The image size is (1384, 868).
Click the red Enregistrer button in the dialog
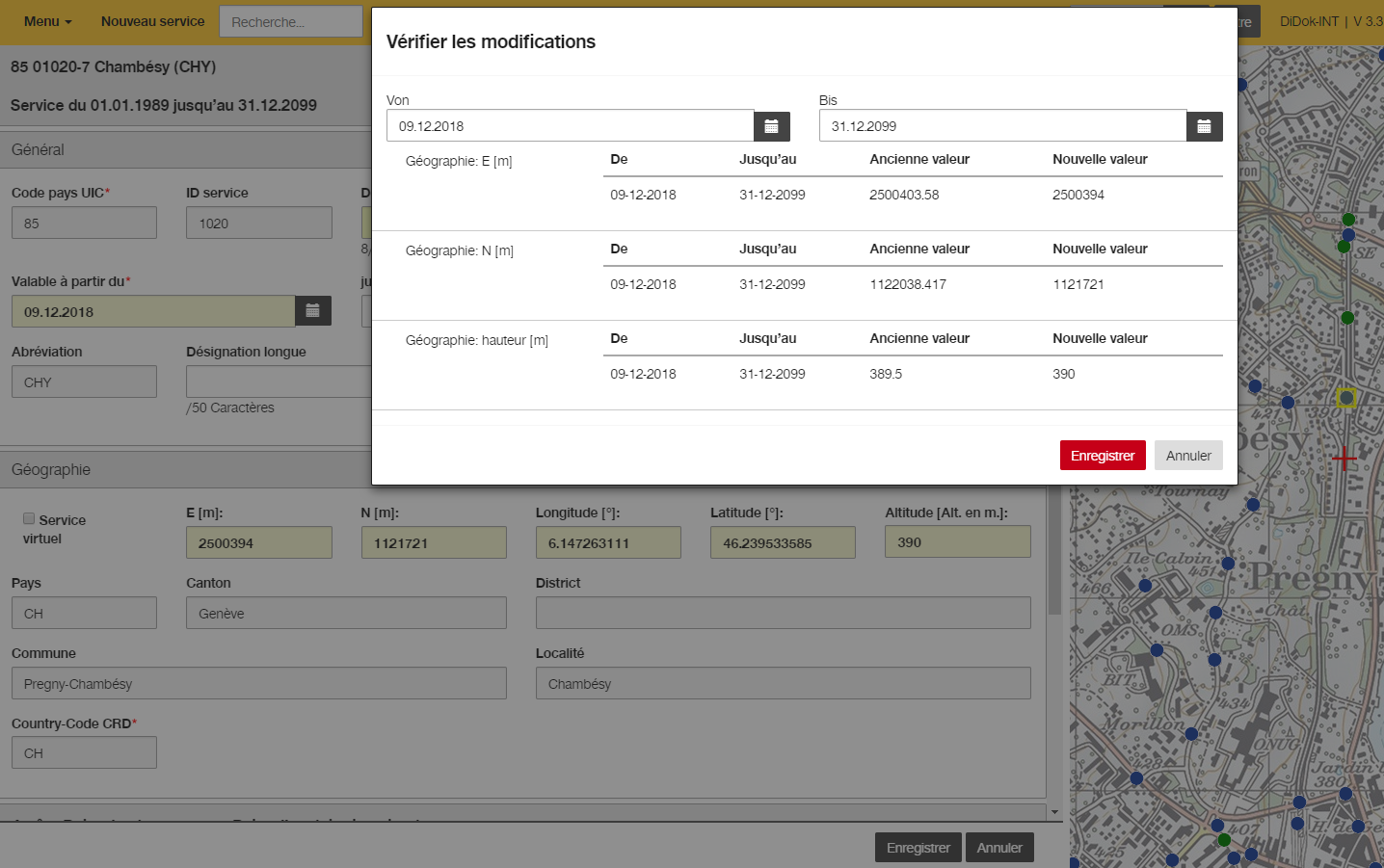(x=1103, y=456)
